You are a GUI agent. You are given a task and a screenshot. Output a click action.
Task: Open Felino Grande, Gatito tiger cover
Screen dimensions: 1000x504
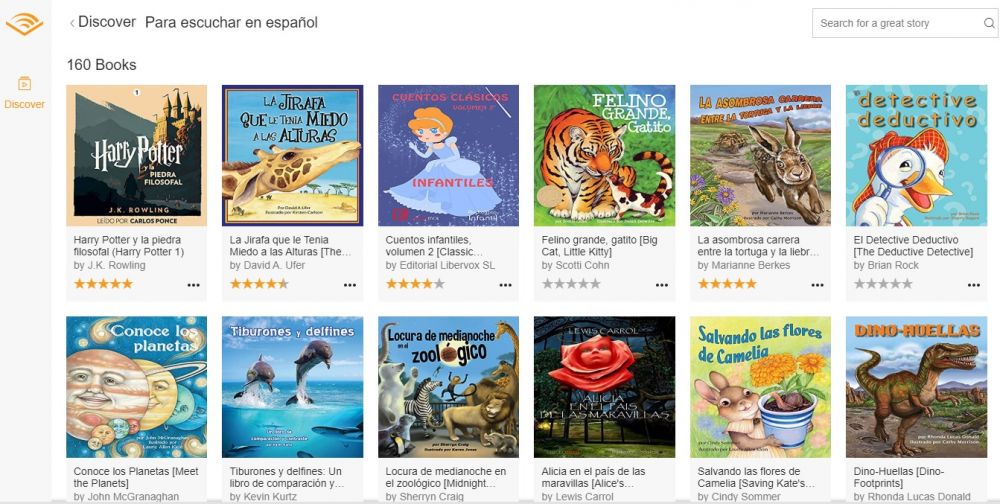604,156
